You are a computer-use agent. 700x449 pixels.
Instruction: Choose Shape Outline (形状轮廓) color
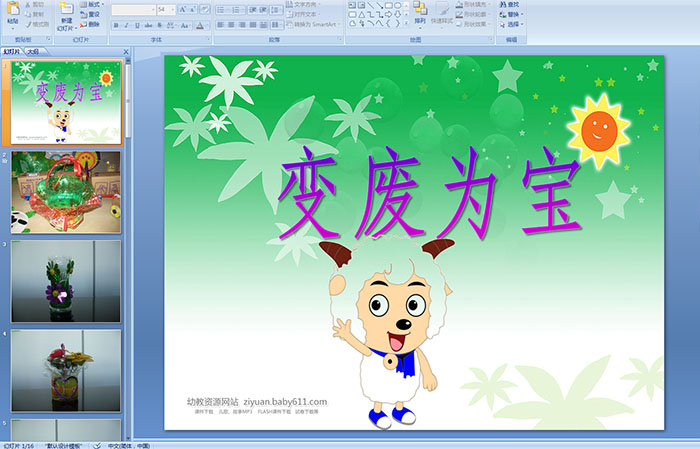pos(473,14)
